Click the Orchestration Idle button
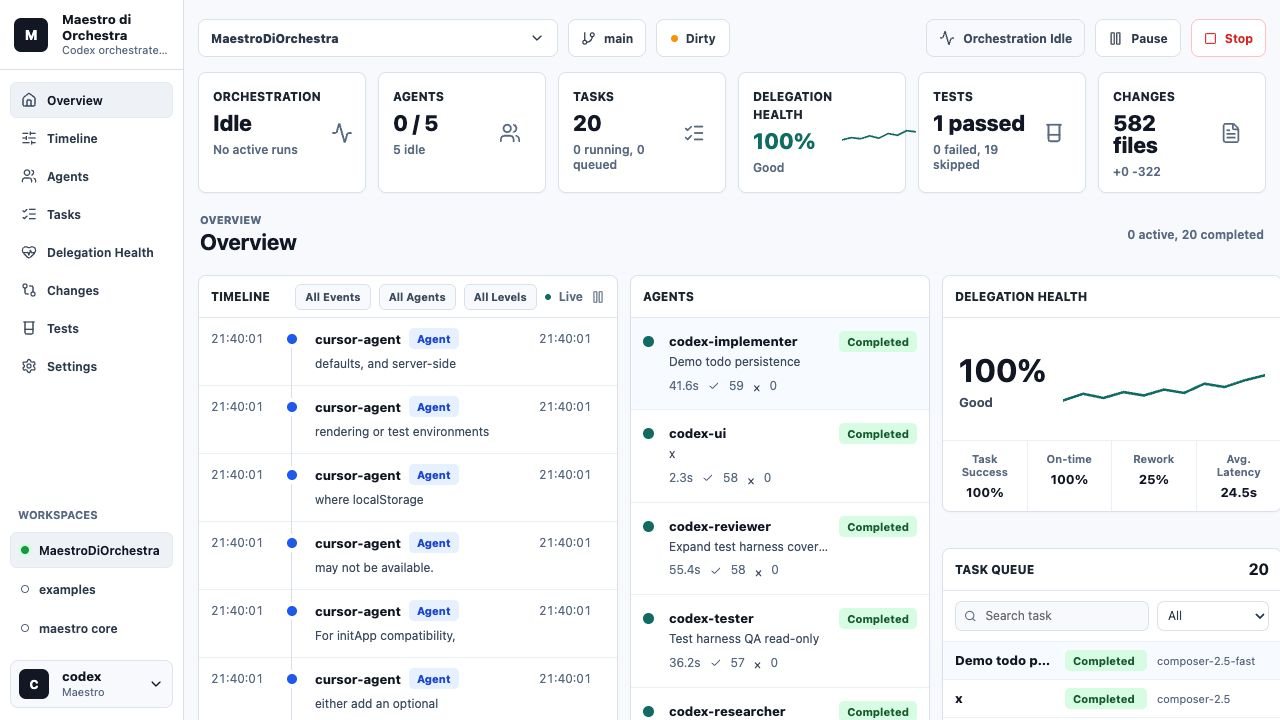Image resolution: width=1280 pixels, height=720 pixels. (1006, 38)
